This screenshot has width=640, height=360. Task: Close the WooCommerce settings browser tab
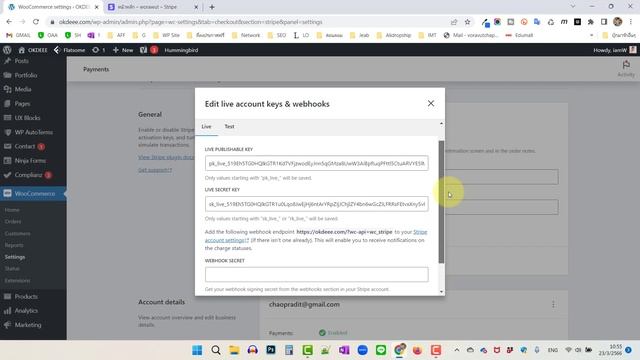click(97, 7)
